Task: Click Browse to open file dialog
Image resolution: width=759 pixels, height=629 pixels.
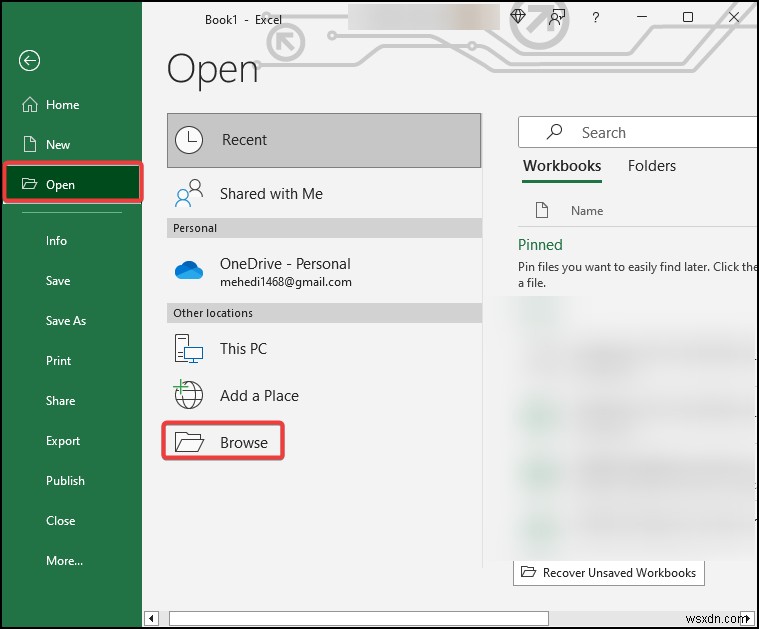Action: [223, 442]
